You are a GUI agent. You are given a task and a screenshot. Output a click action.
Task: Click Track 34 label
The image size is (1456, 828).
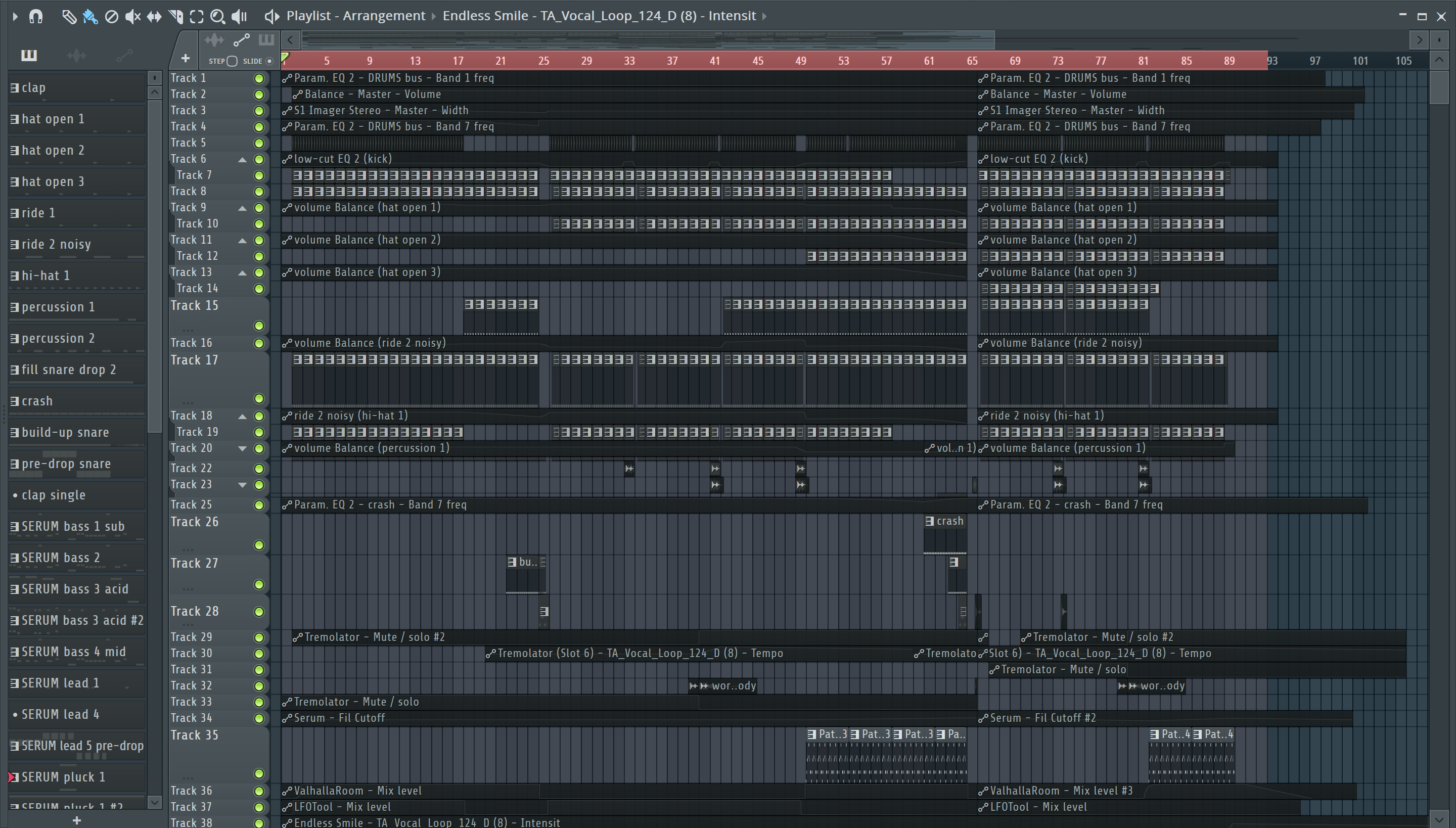click(191, 718)
